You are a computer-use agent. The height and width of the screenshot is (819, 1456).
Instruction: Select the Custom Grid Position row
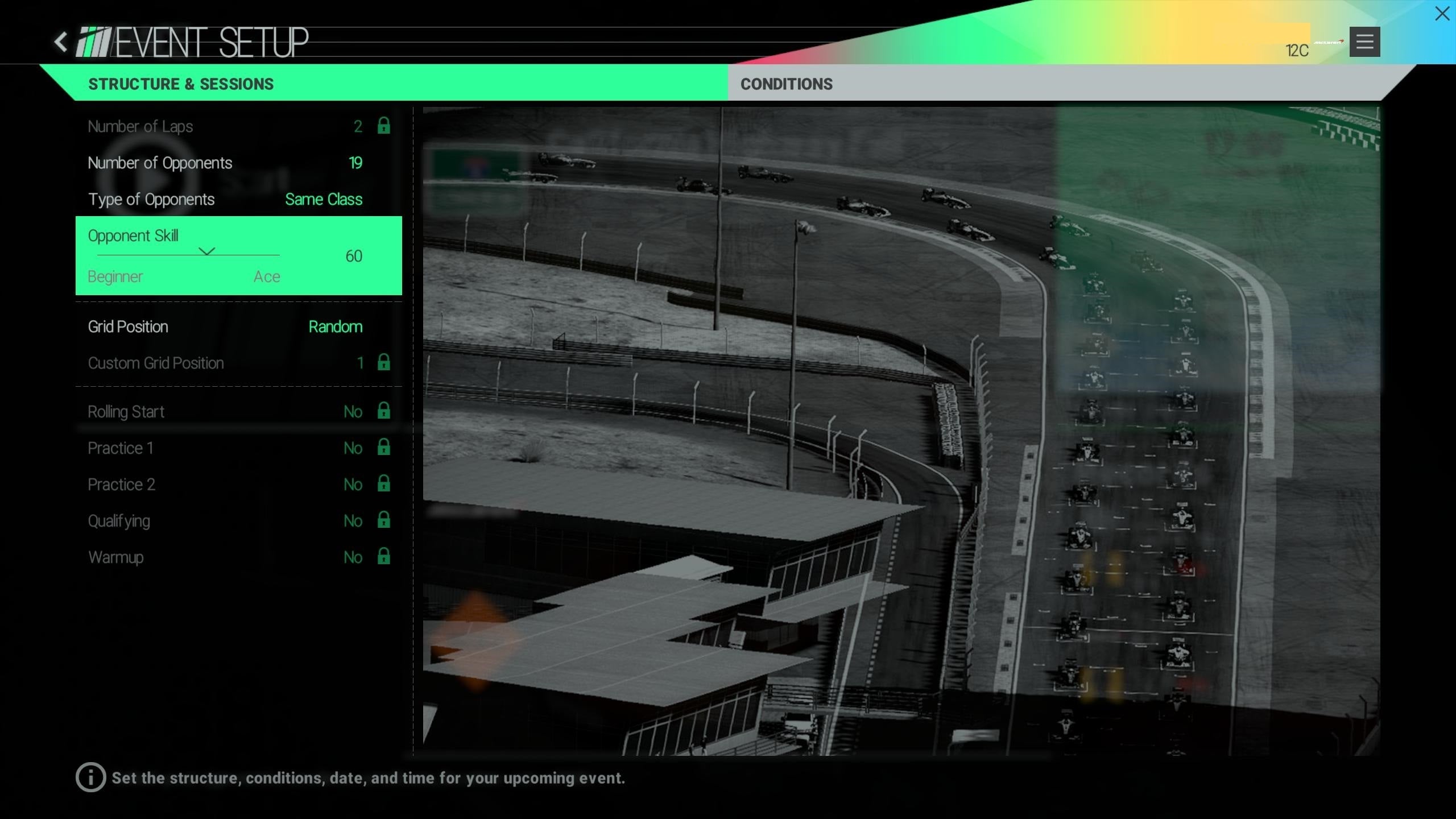tap(239, 363)
